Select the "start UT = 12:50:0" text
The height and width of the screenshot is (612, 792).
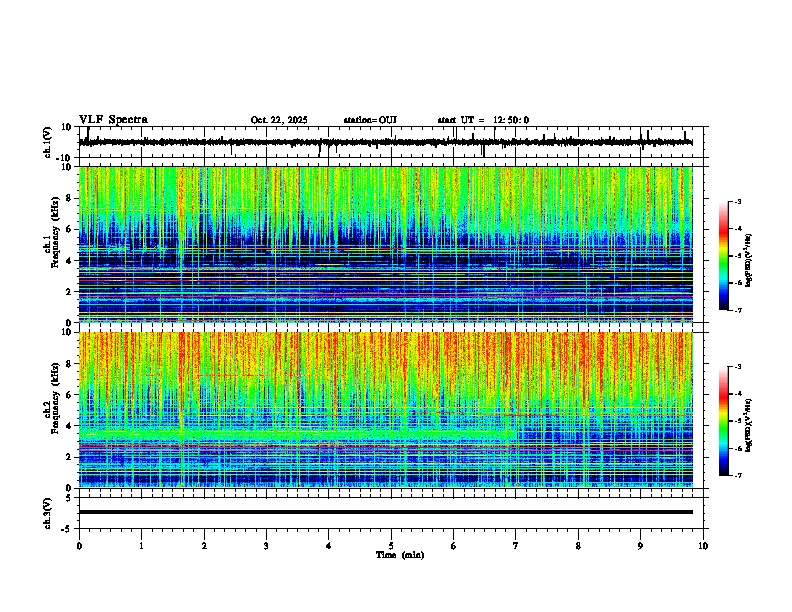point(483,120)
